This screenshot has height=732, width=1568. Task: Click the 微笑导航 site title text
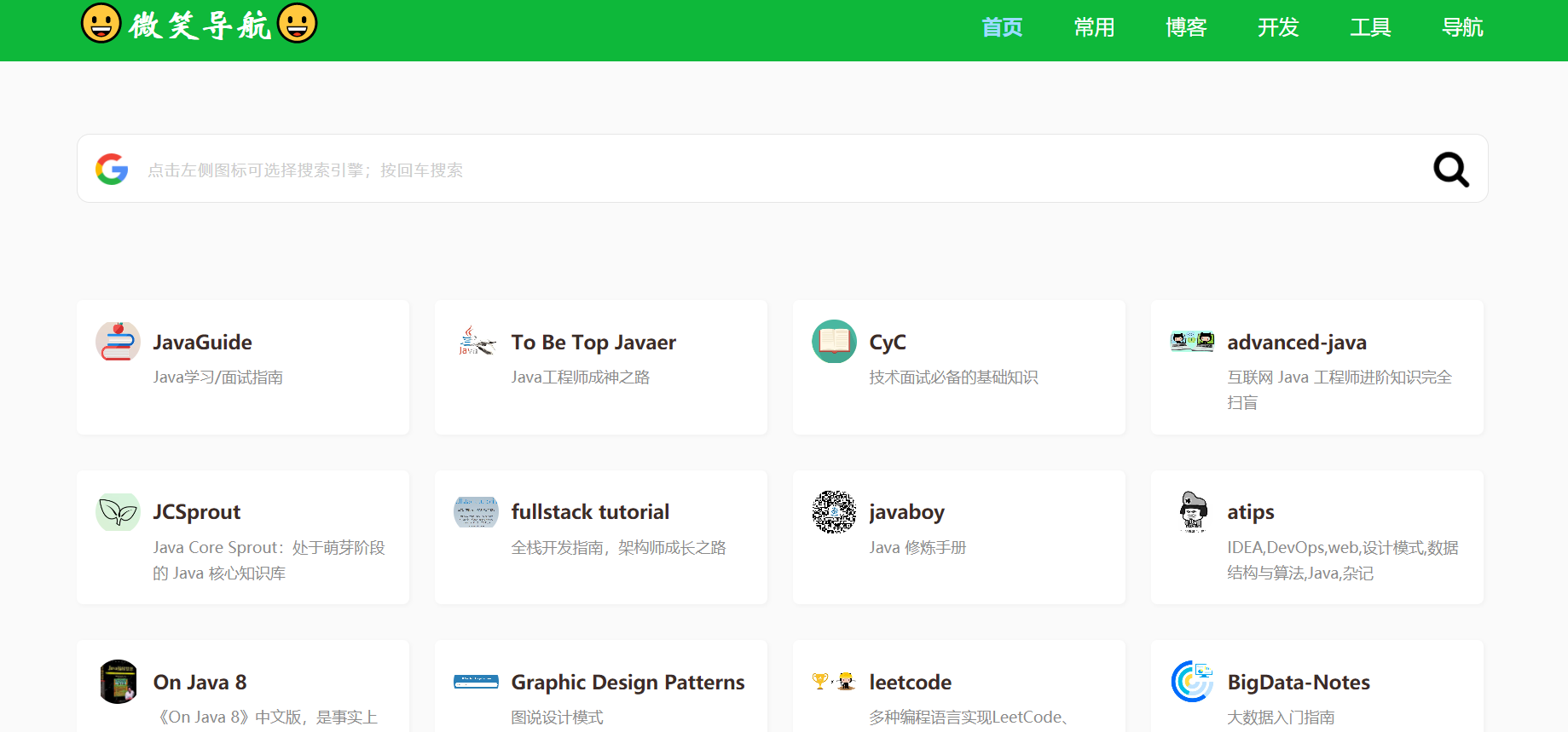pos(200,25)
